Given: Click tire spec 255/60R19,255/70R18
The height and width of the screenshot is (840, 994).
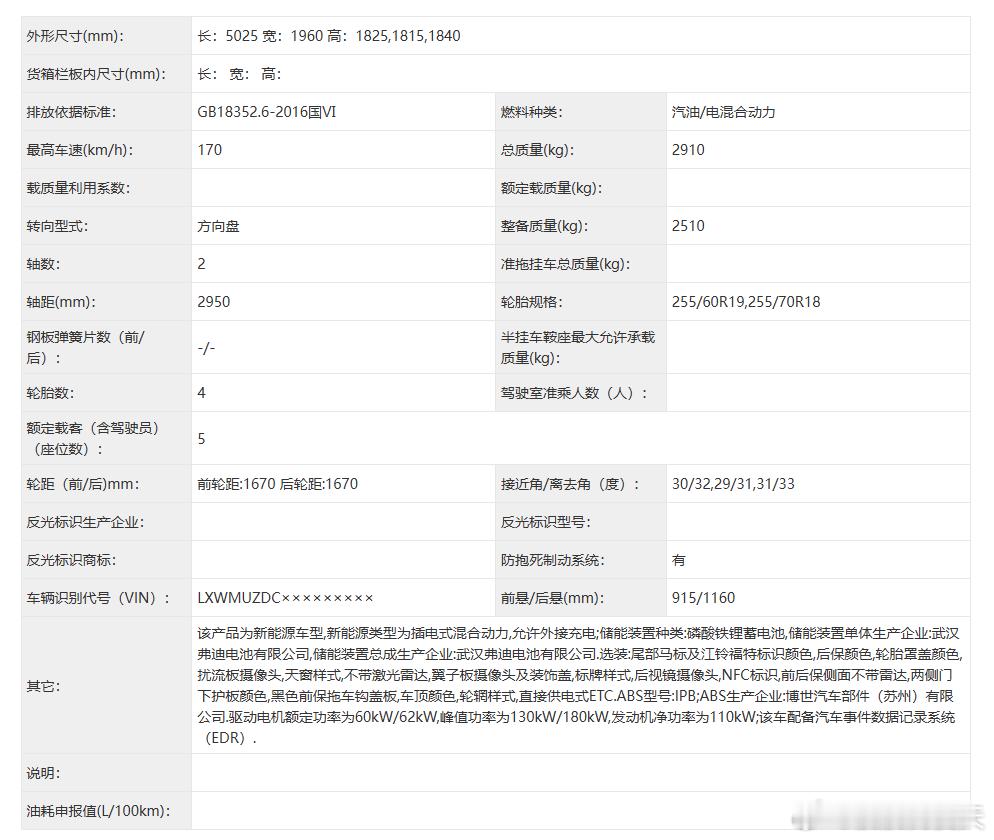Looking at the screenshot, I should pos(746,302).
